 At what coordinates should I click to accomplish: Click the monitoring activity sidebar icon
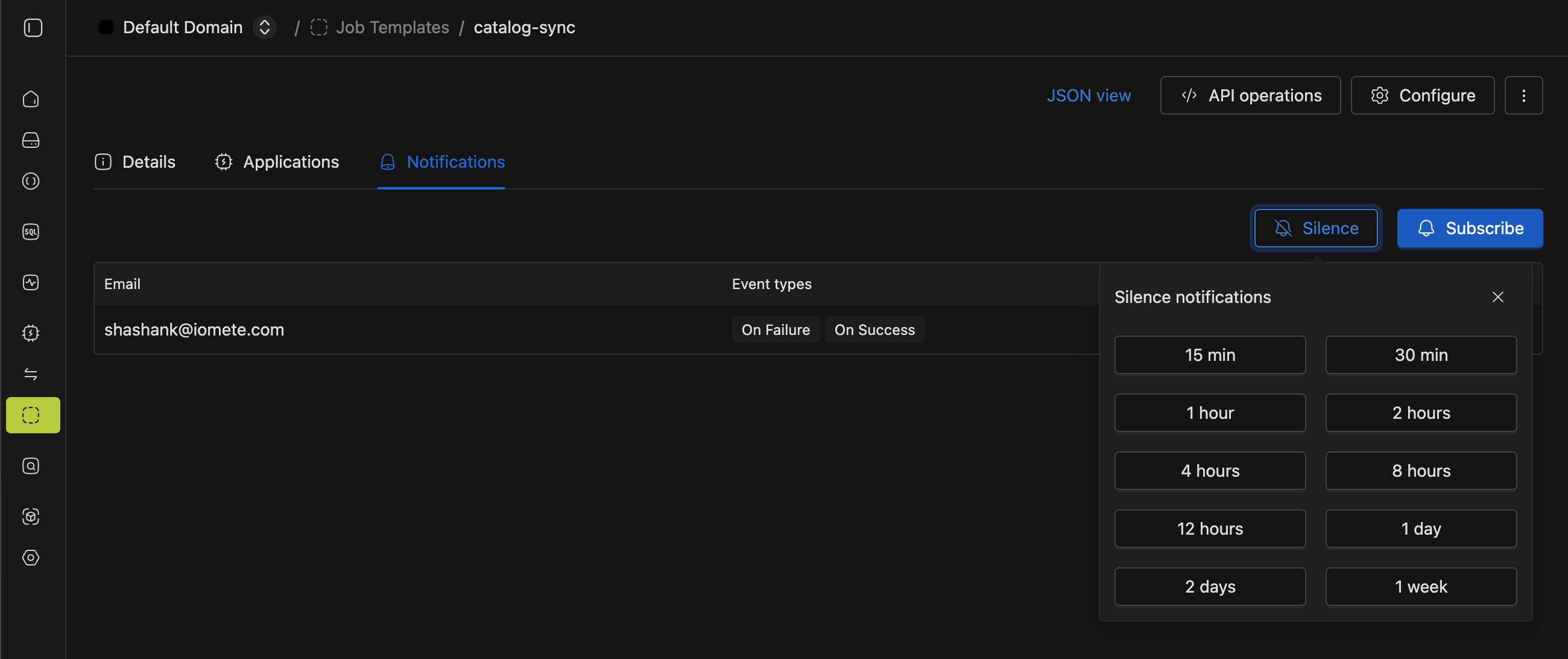31,282
